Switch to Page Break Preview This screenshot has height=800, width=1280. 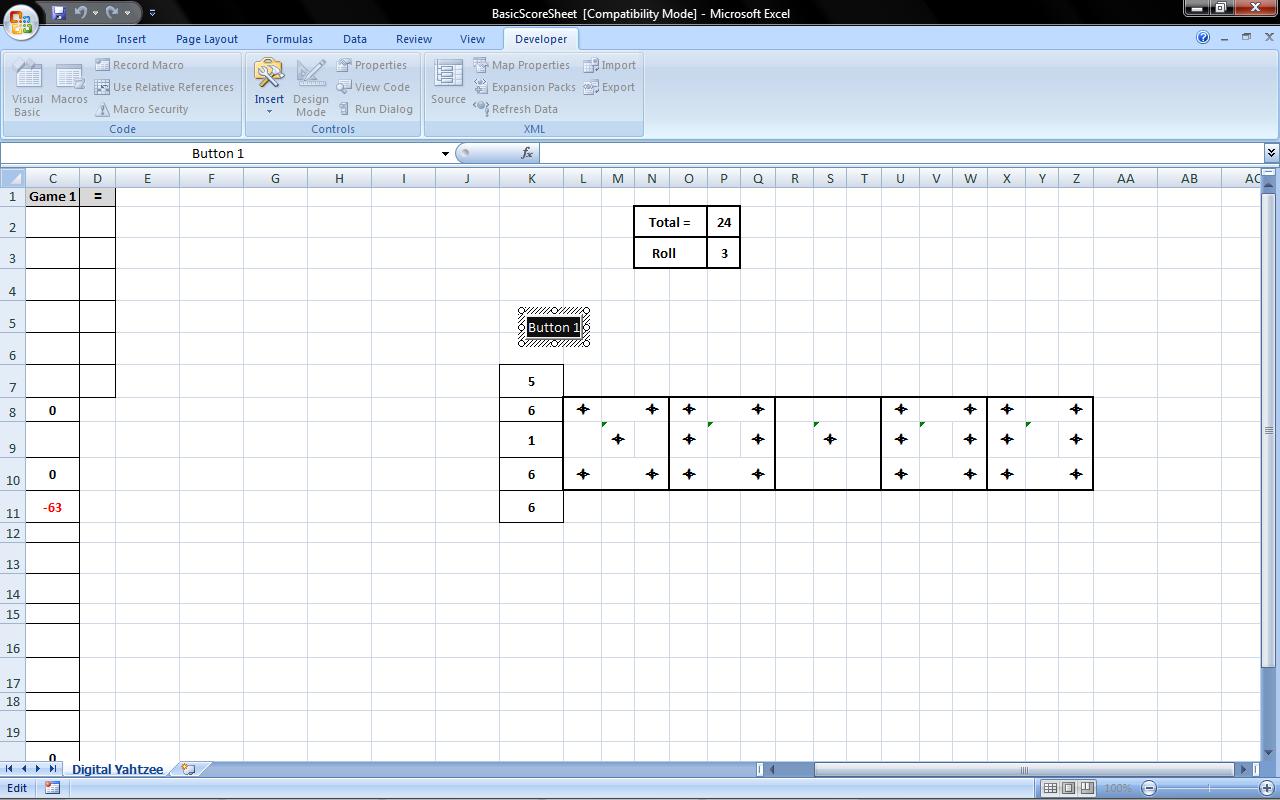[x=1087, y=788]
